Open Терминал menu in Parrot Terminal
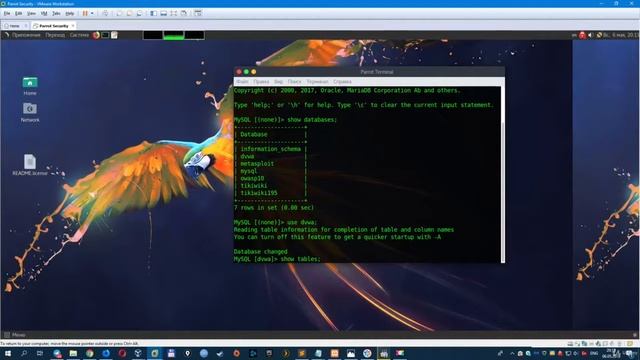Screen dimensions: 640x360 (x=317, y=82)
